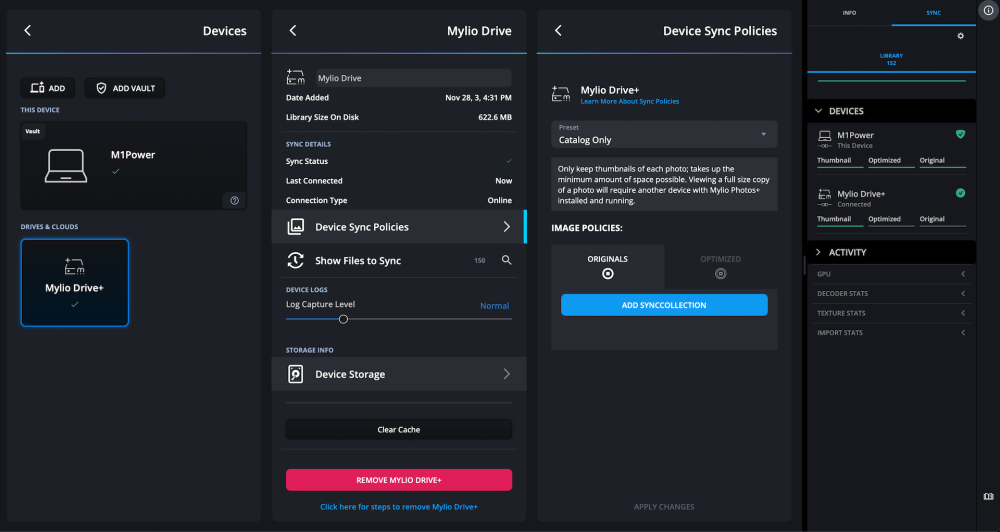This screenshot has height=532, width=1000.
Task: Open the Preset Catalog Only dropdown
Action: [664, 134]
